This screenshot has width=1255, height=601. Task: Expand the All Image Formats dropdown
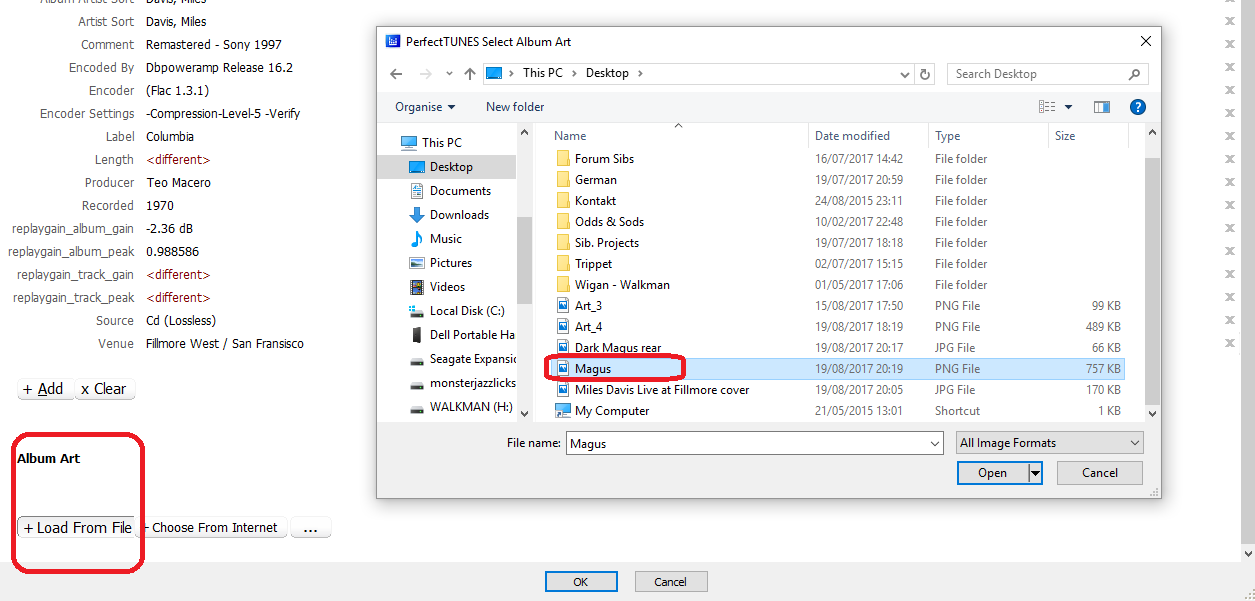point(1049,443)
